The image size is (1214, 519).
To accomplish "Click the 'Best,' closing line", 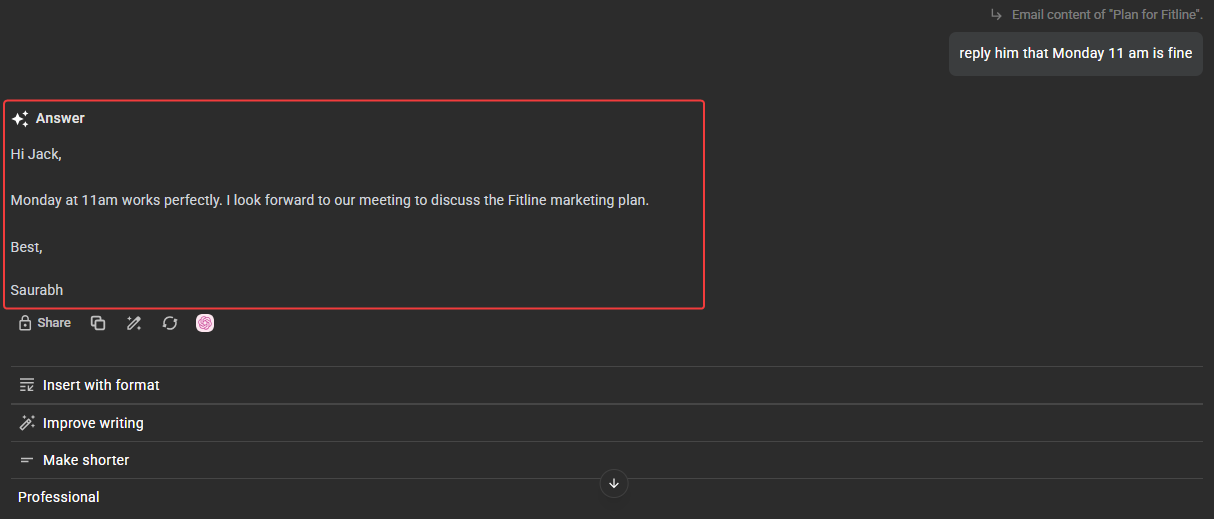I will tap(27, 246).
